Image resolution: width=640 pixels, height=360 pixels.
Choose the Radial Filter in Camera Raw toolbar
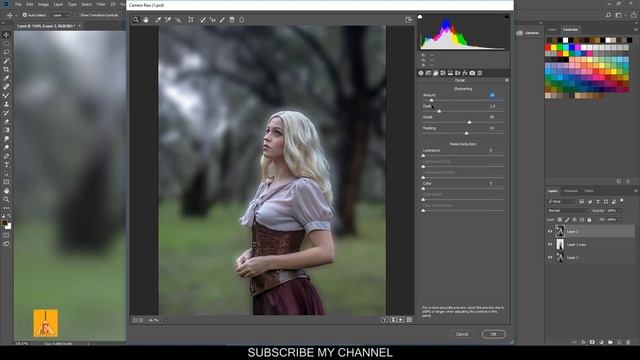tap(242, 20)
